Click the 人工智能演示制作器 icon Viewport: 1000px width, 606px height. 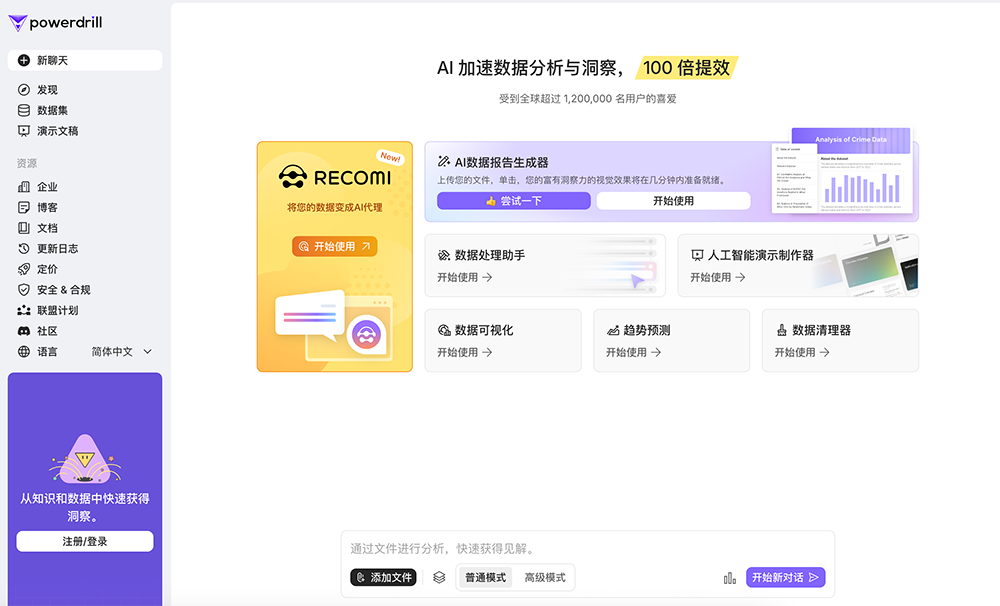tap(697, 255)
